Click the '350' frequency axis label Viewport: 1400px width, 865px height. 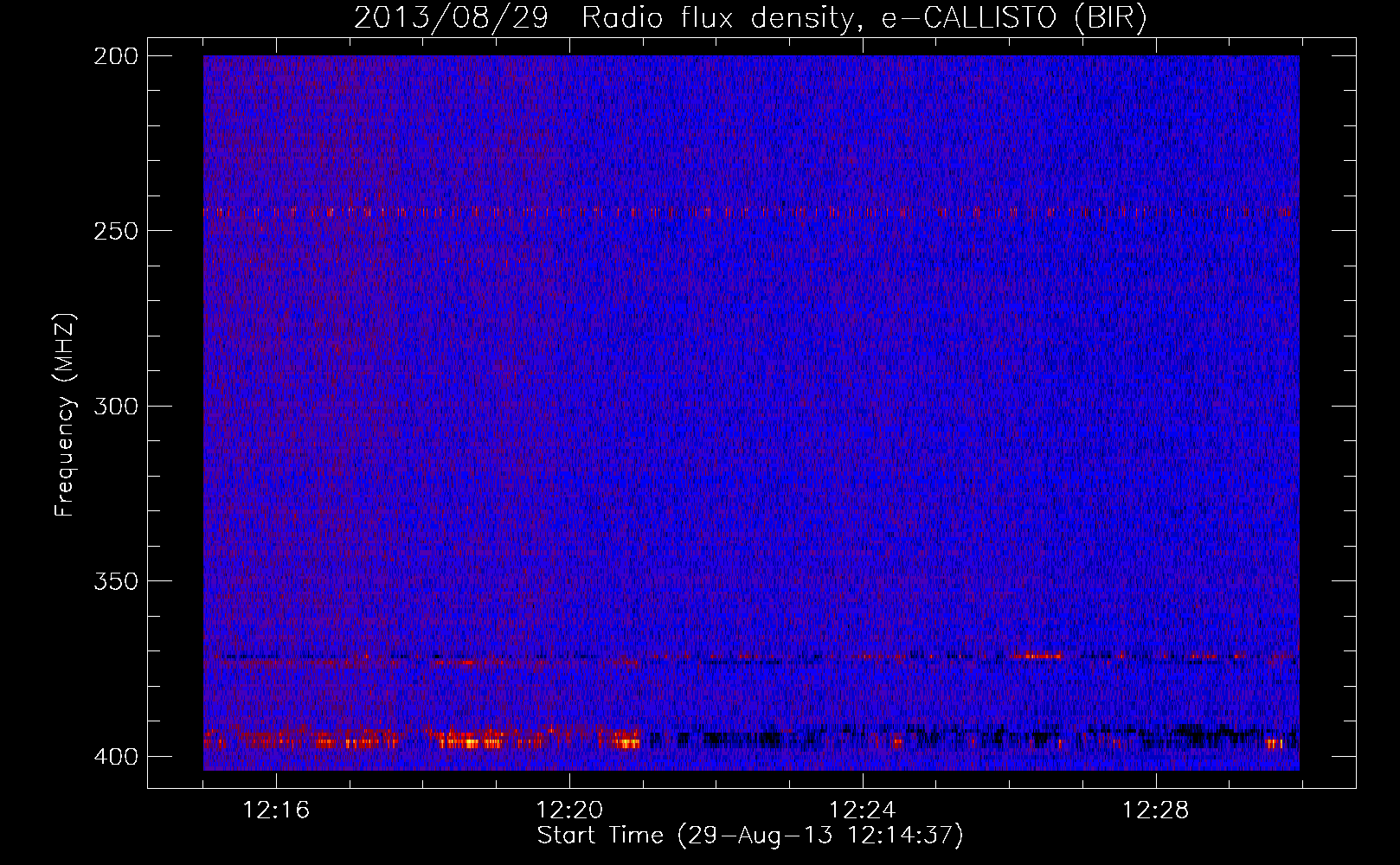click(x=115, y=581)
